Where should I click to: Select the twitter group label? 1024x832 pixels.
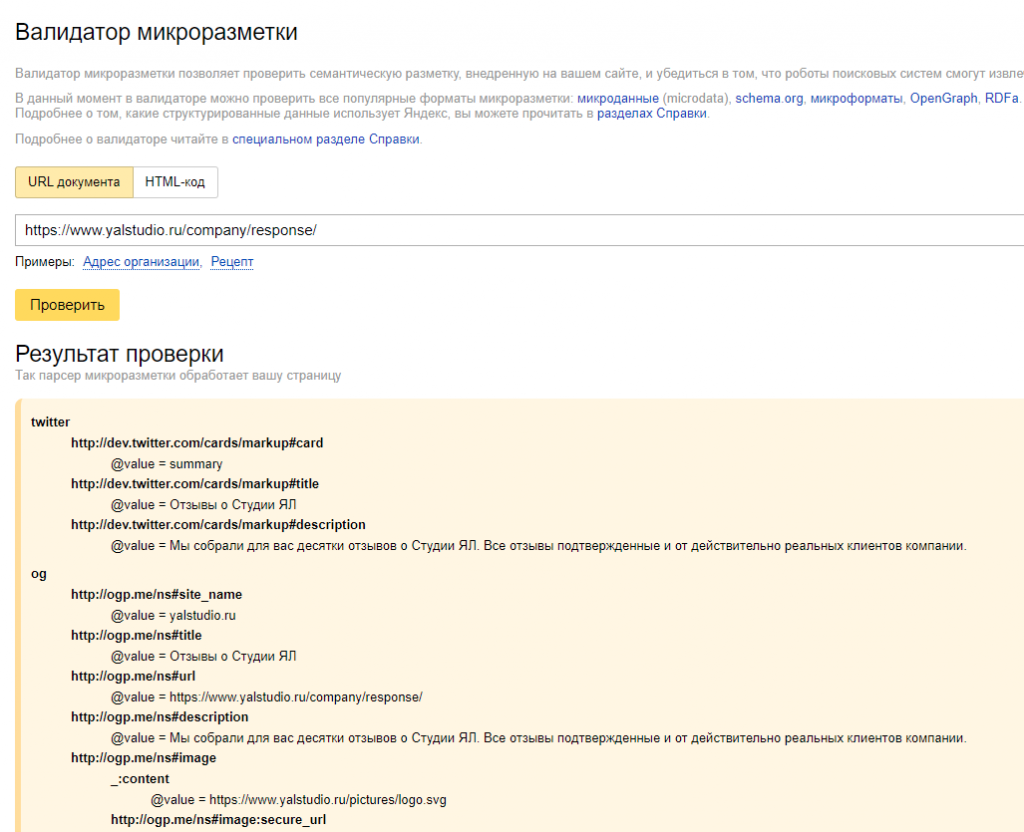click(50, 422)
